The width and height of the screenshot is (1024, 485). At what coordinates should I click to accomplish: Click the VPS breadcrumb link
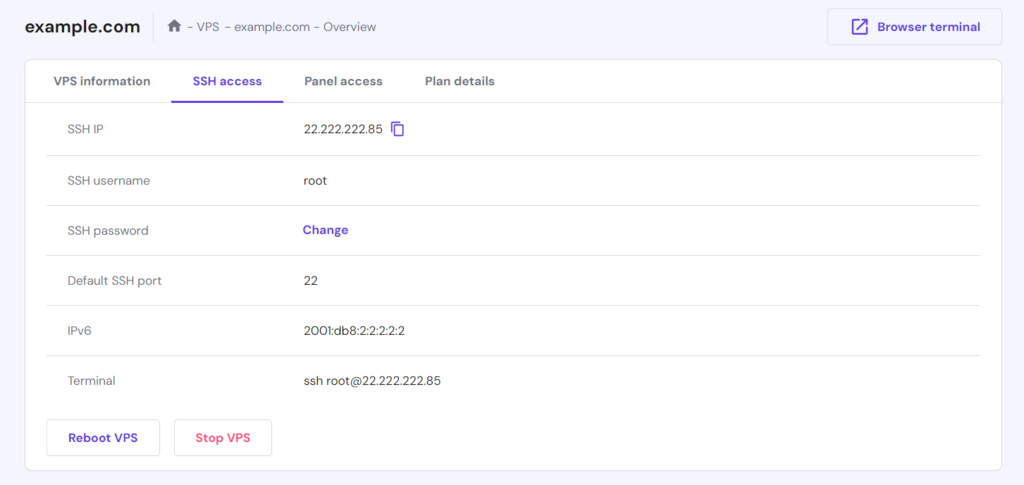pyautogui.click(x=208, y=27)
